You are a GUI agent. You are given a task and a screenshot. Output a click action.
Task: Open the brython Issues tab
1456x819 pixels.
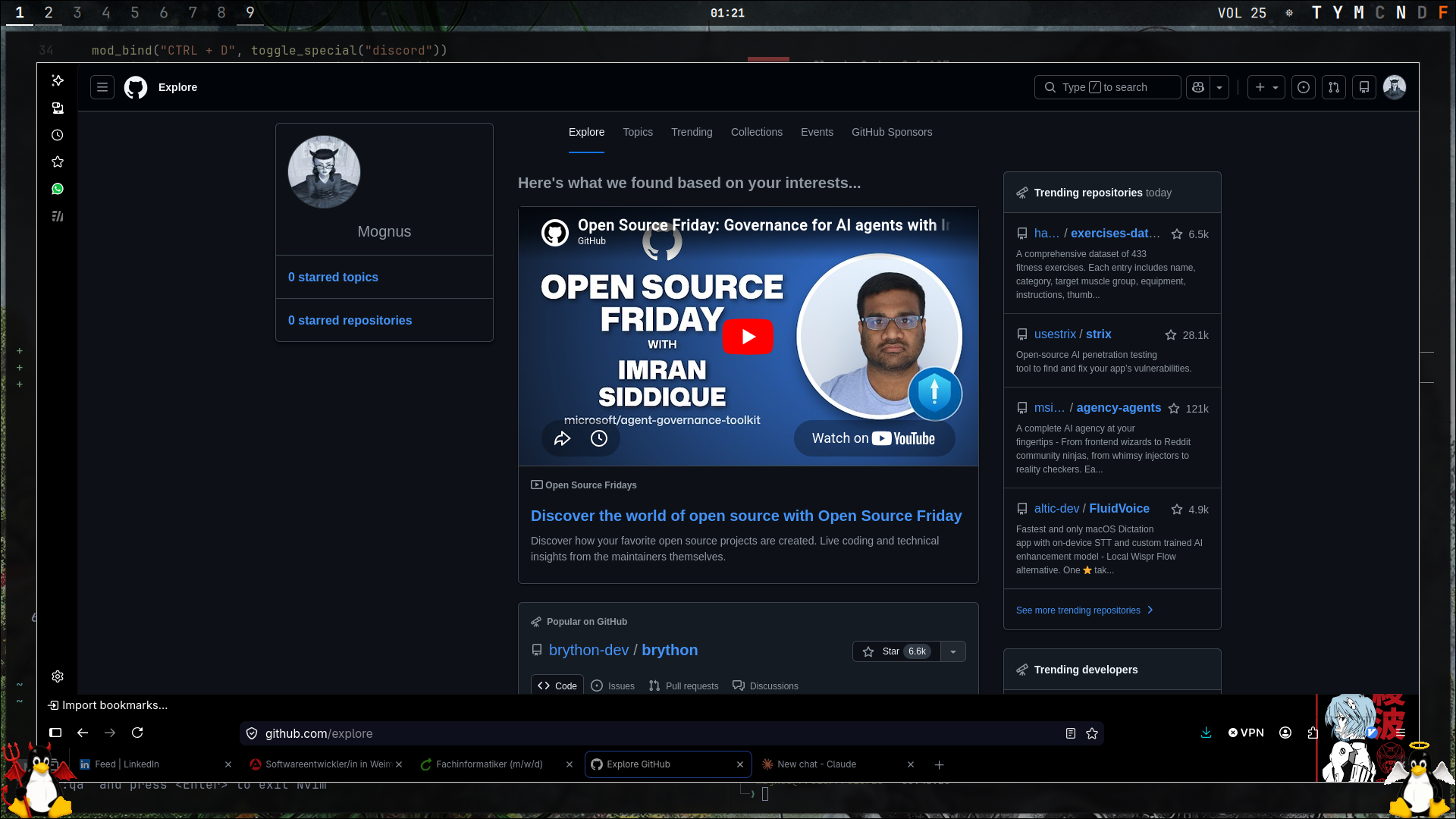tap(613, 686)
